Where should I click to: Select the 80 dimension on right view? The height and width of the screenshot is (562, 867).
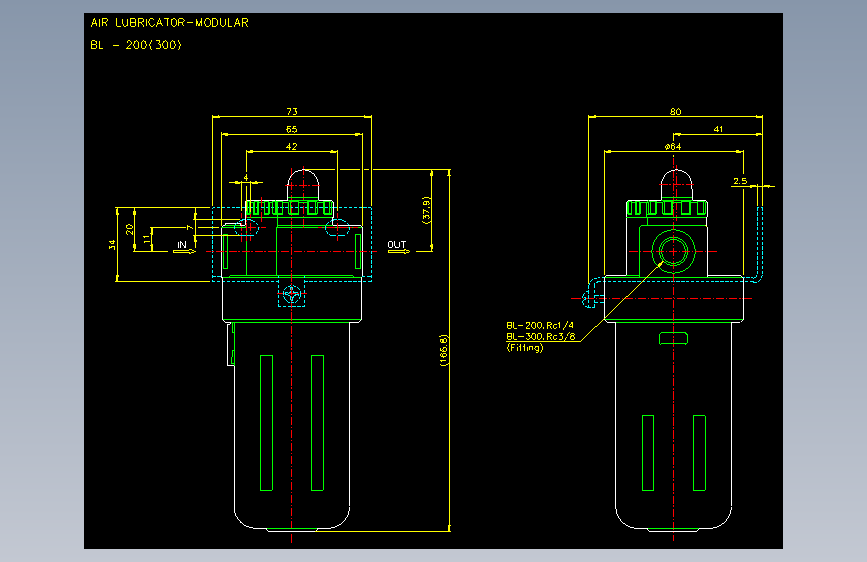click(x=676, y=112)
